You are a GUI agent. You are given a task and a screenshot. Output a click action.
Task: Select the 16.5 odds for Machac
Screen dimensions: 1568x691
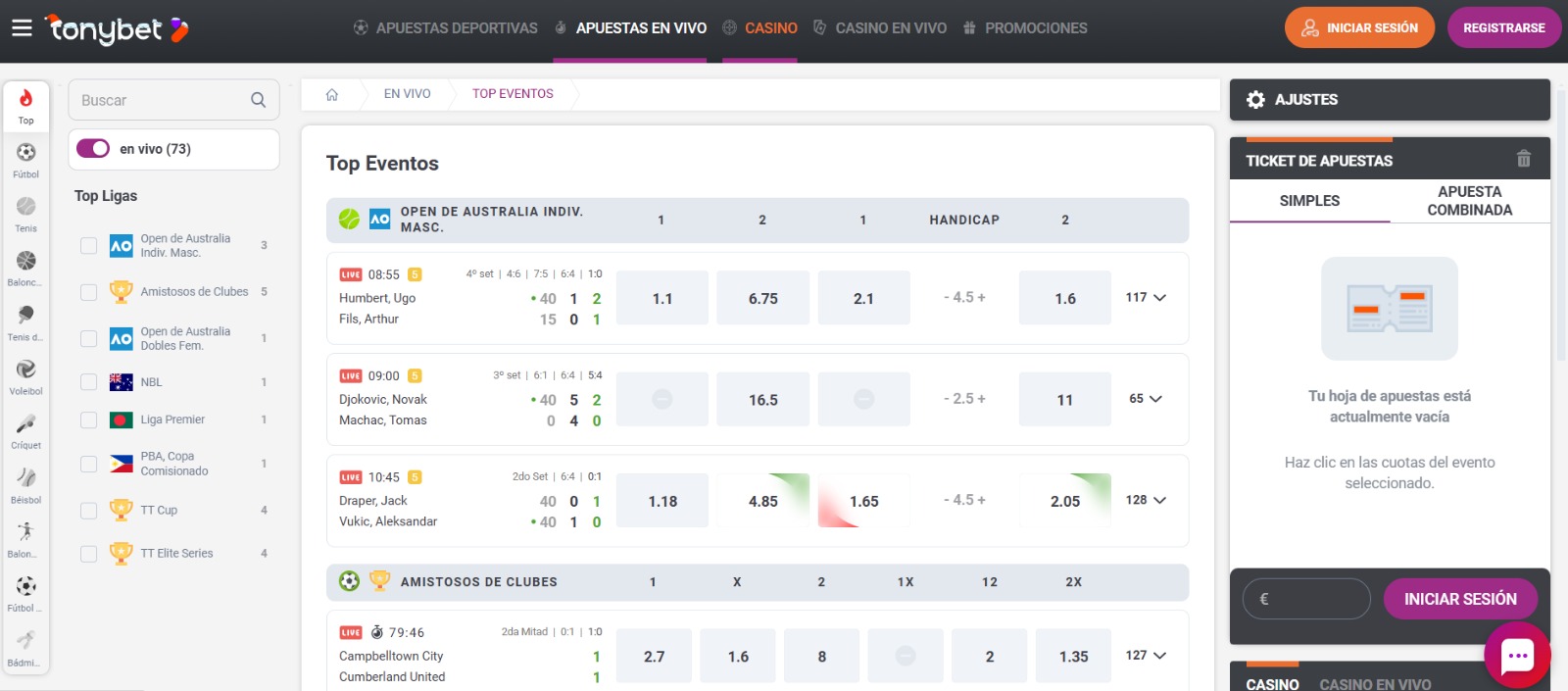(x=763, y=399)
